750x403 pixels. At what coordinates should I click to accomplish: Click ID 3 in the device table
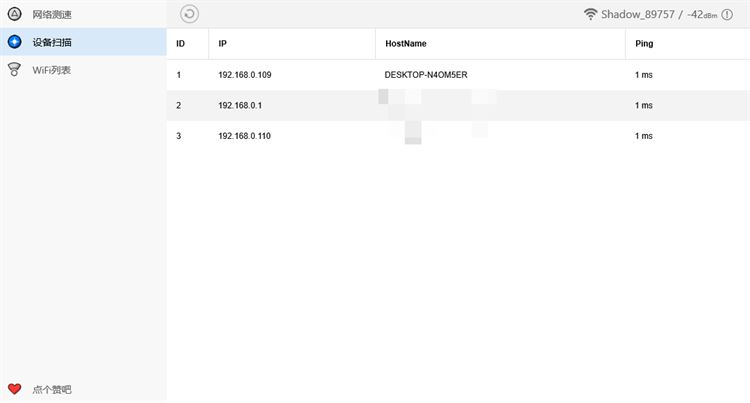[179, 136]
